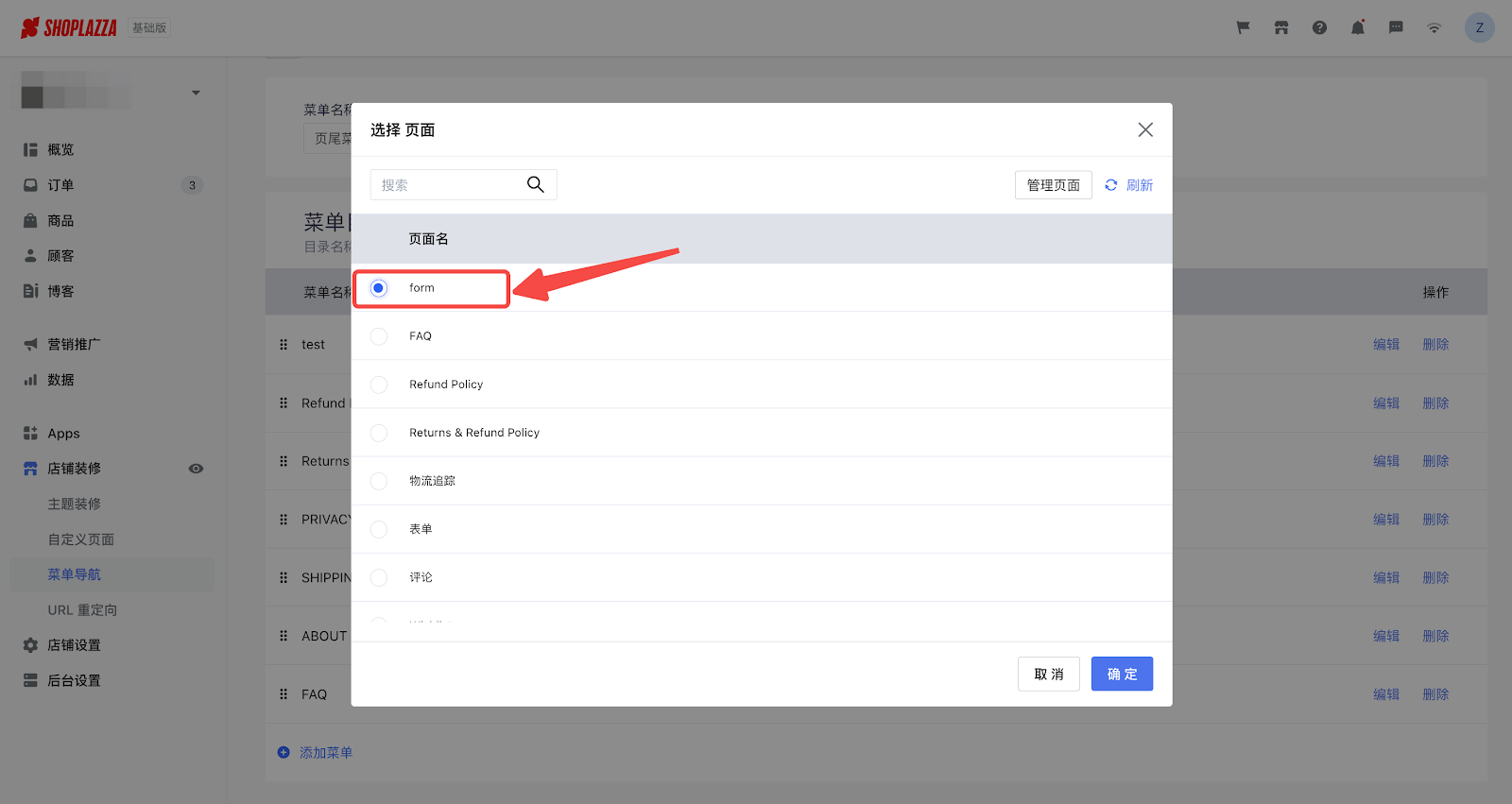
Task: Expand the store switcher dropdown arrow
Action: click(196, 93)
